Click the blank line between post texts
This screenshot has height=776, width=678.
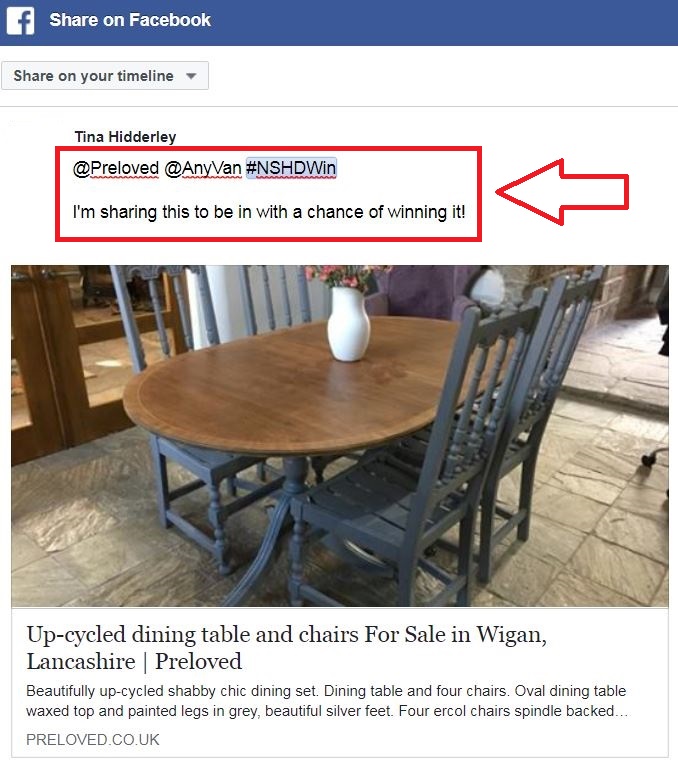(269, 190)
